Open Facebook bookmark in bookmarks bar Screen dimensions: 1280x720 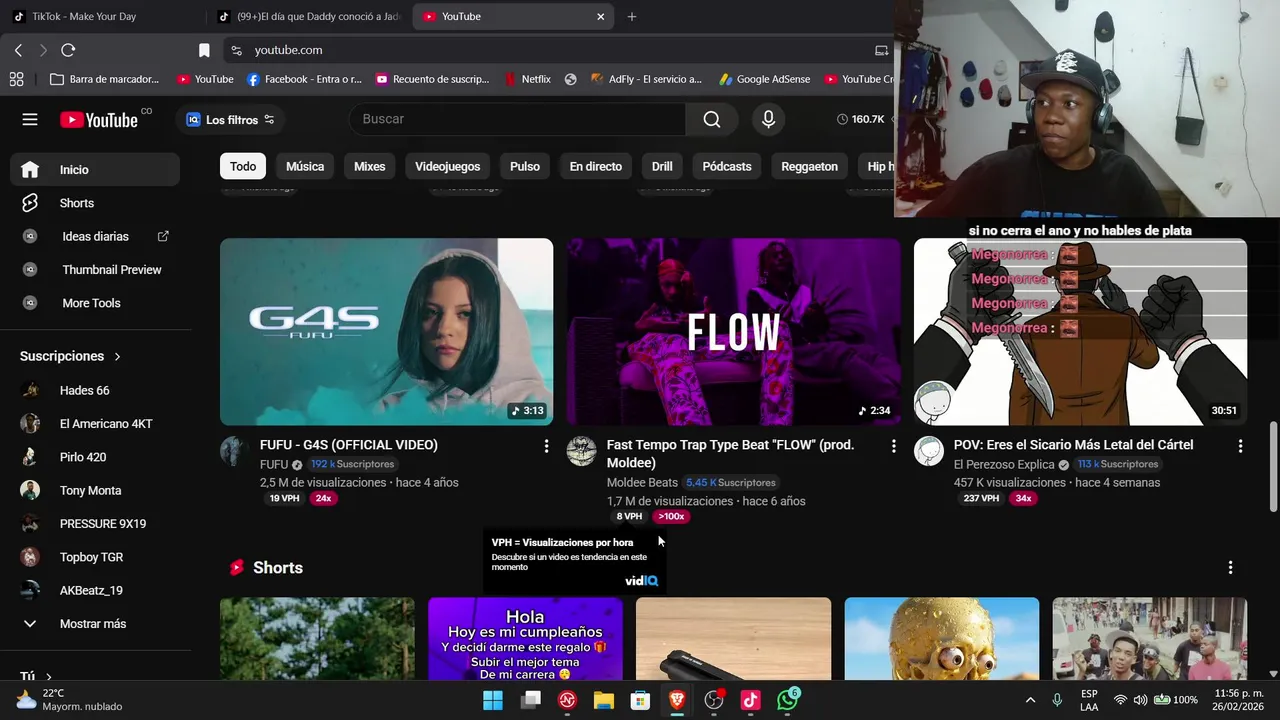coord(304,79)
